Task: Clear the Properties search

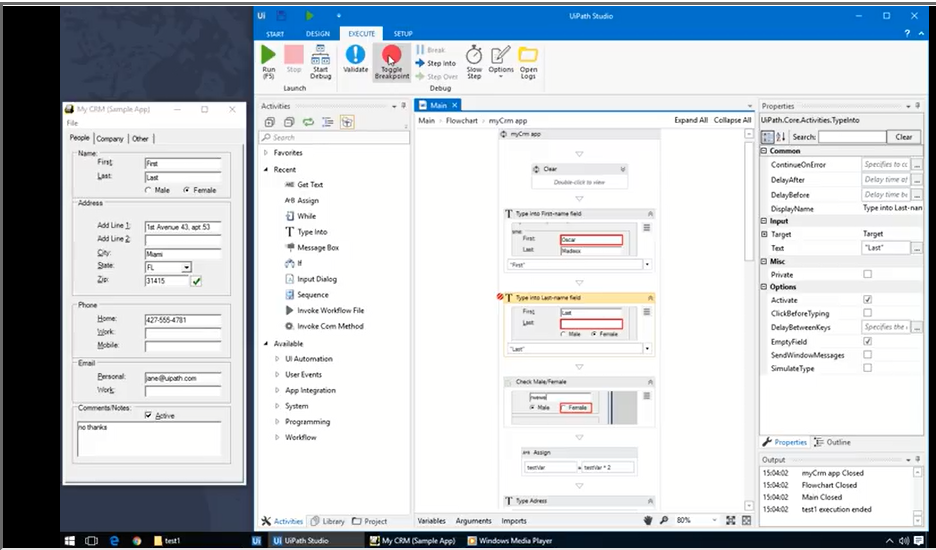Action: (x=903, y=137)
